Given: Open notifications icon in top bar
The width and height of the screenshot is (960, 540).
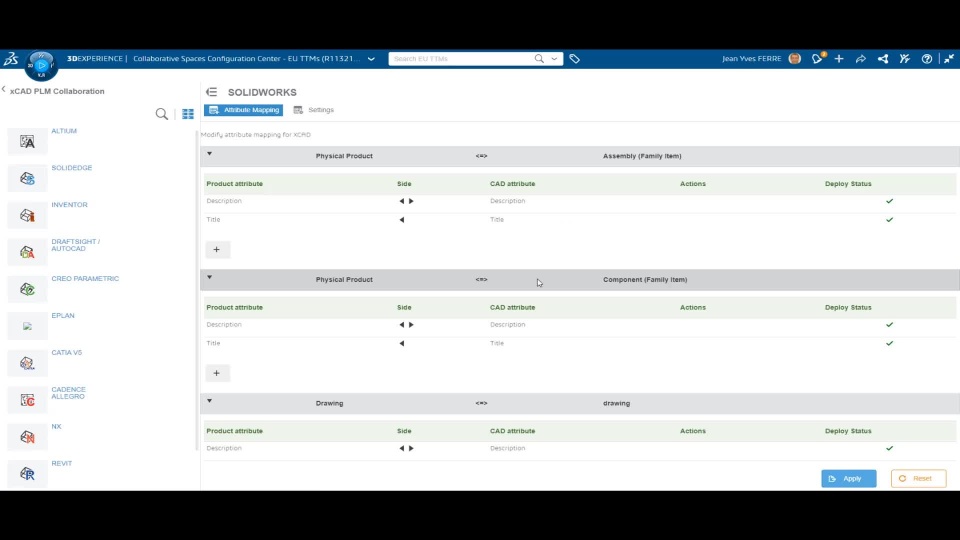Looking at the screenshot, I should [817, 59].
